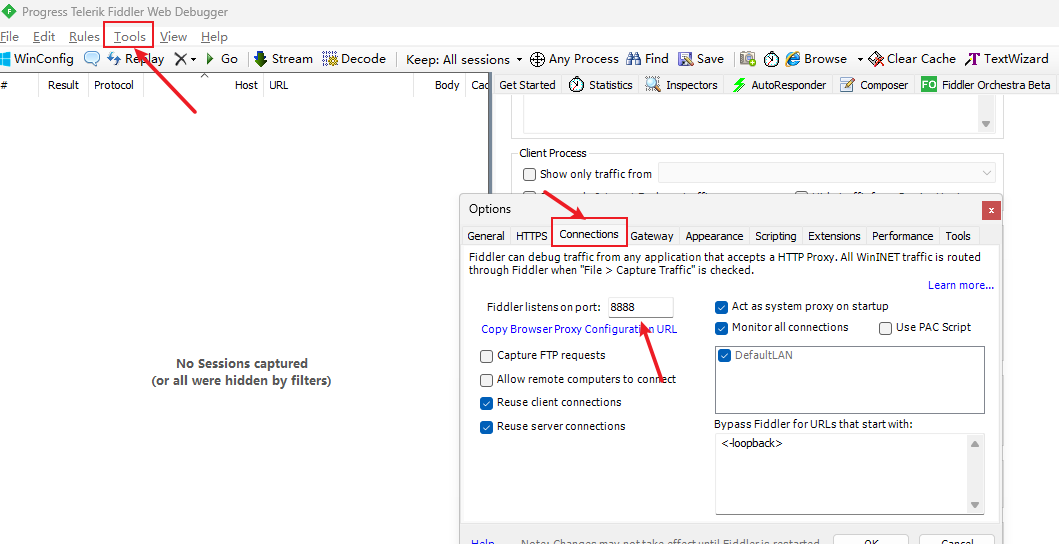
Task: Open the View menu
Action: [x=174, y=36]
